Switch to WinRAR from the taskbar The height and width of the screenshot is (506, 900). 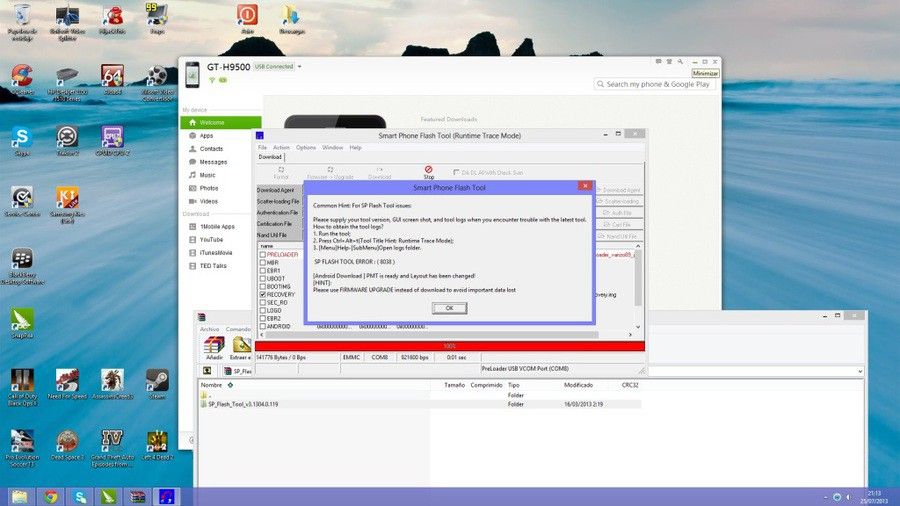coord(137,497)
